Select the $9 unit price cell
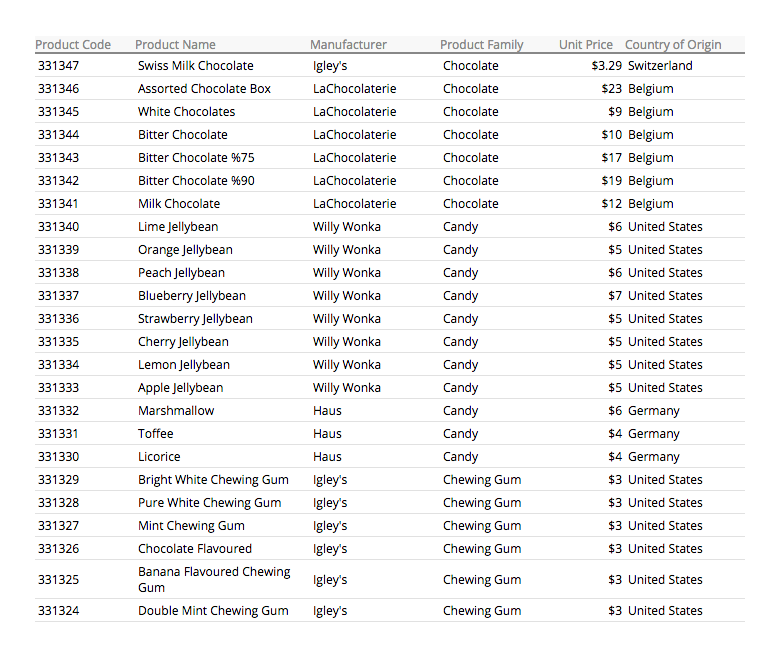Viewport: 760px width, 663px height. (x=615, y=111)
